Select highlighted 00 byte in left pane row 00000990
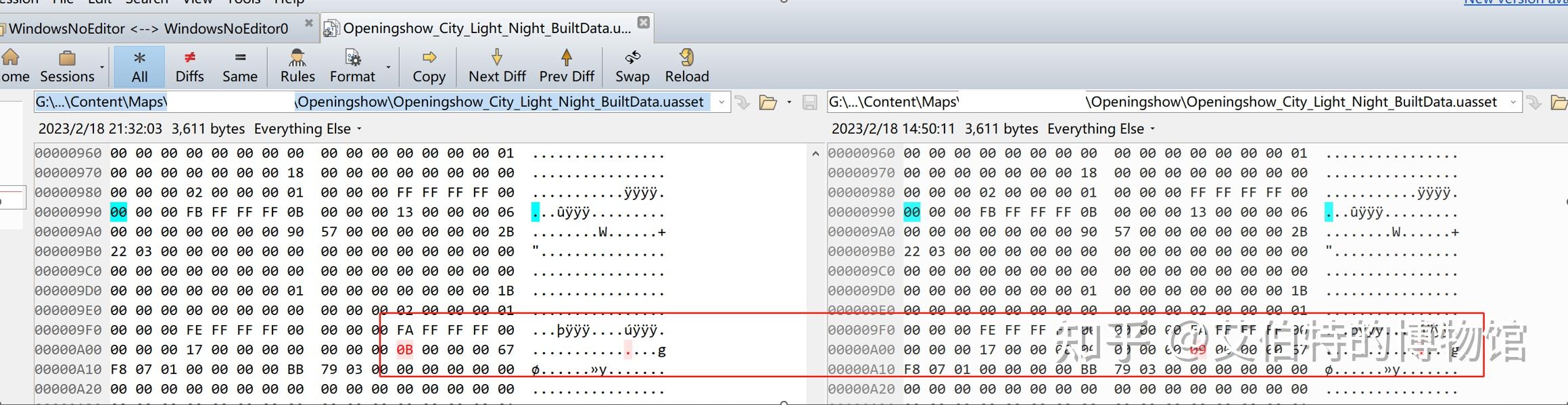1568x405 pixels. (x=118, y=212)
